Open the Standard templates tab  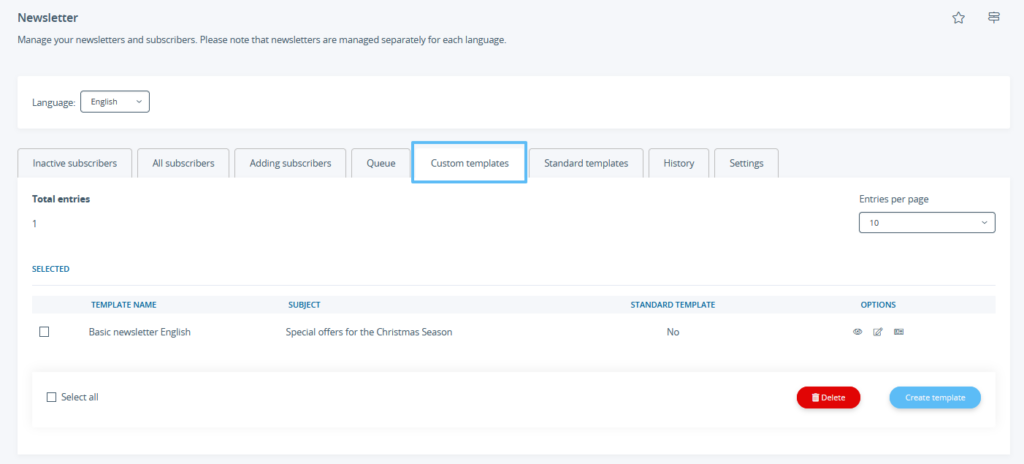coord(586,163)
